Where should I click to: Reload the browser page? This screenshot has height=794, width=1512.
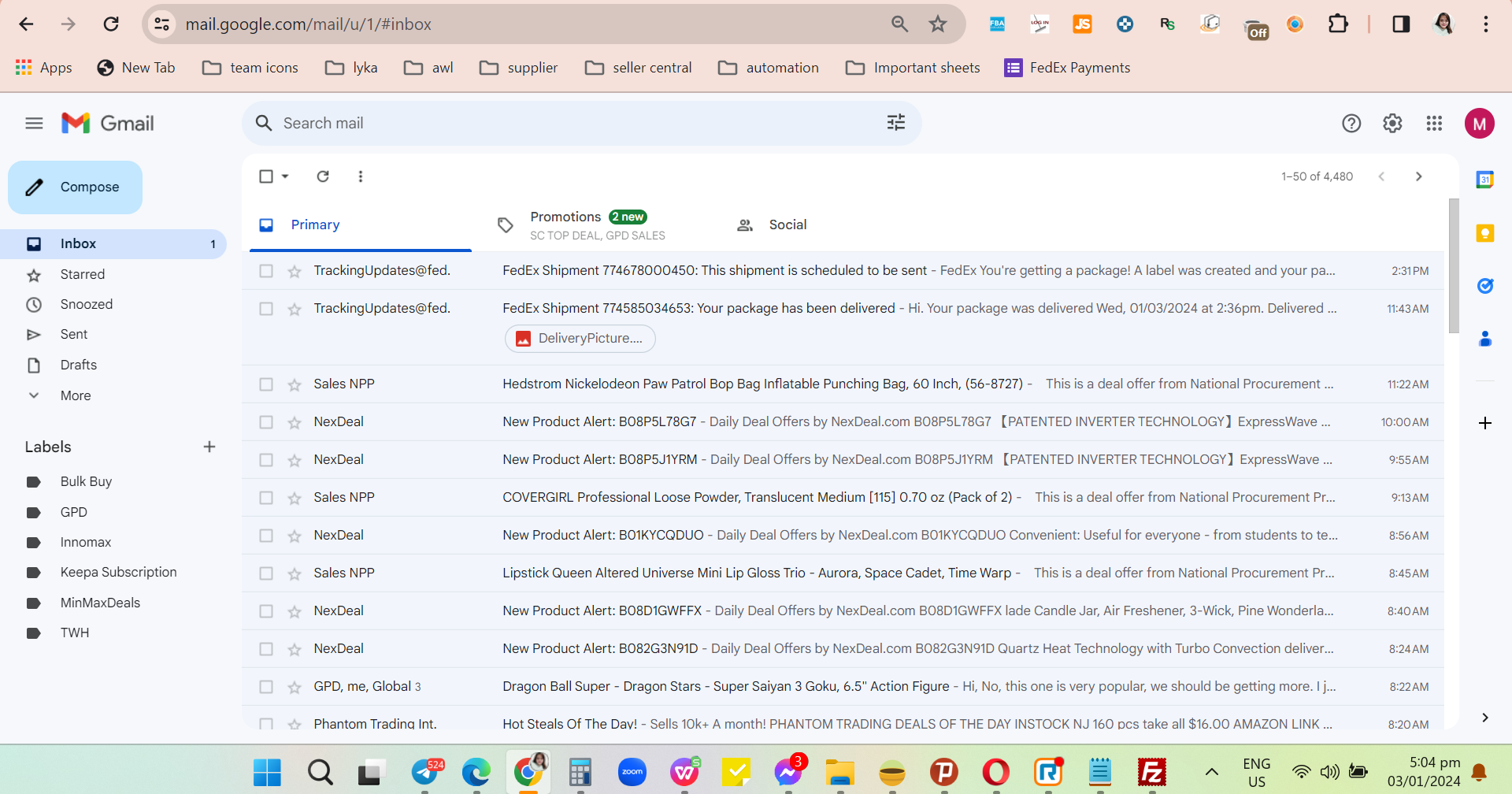click(111, 24)
